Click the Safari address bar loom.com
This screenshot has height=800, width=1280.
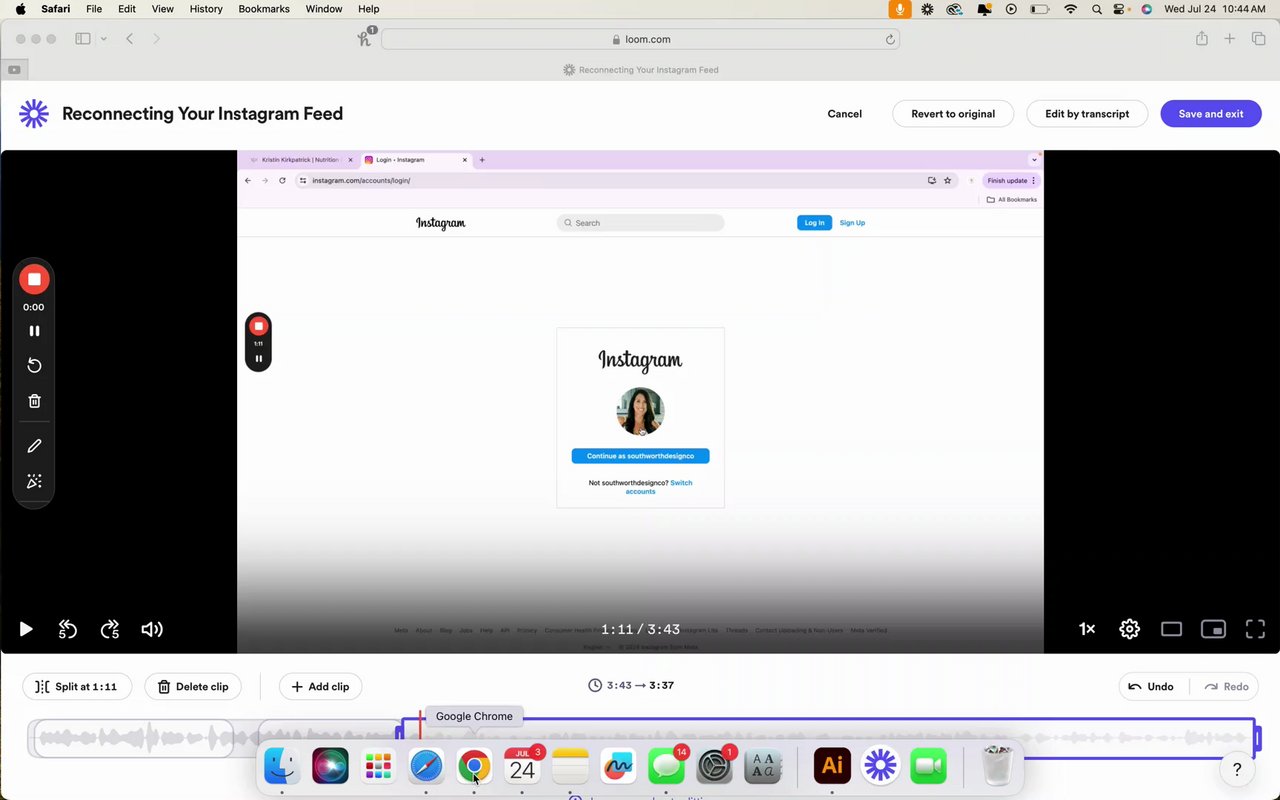[x=640, y=39]
